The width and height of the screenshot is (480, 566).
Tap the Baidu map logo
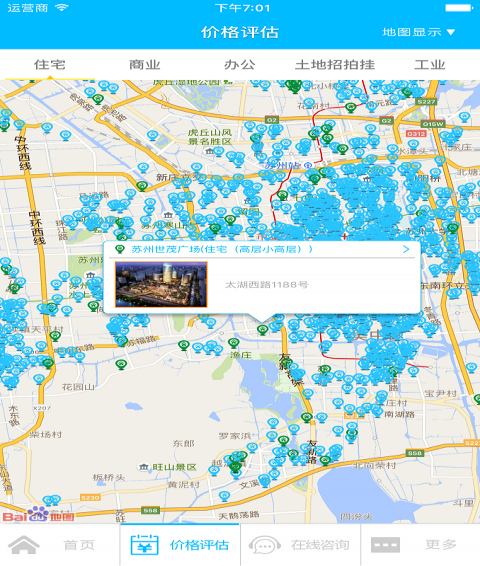tap(38, 514)
